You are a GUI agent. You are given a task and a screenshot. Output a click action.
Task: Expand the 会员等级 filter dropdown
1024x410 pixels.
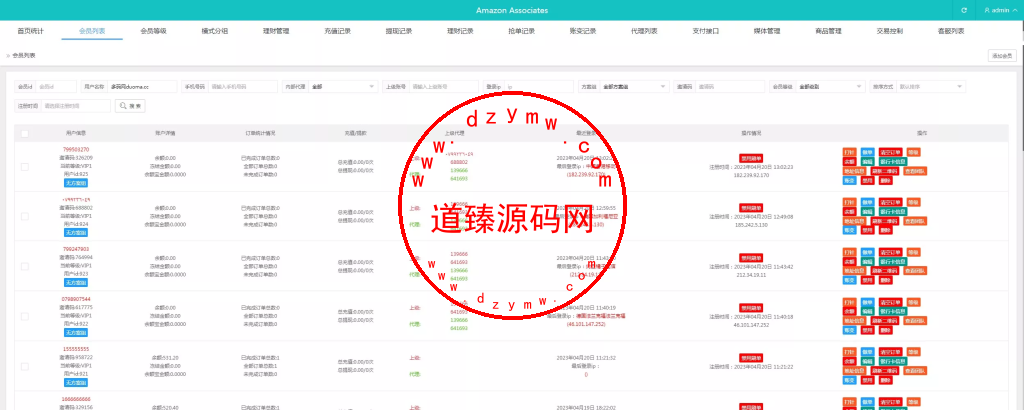coord(831,86)
